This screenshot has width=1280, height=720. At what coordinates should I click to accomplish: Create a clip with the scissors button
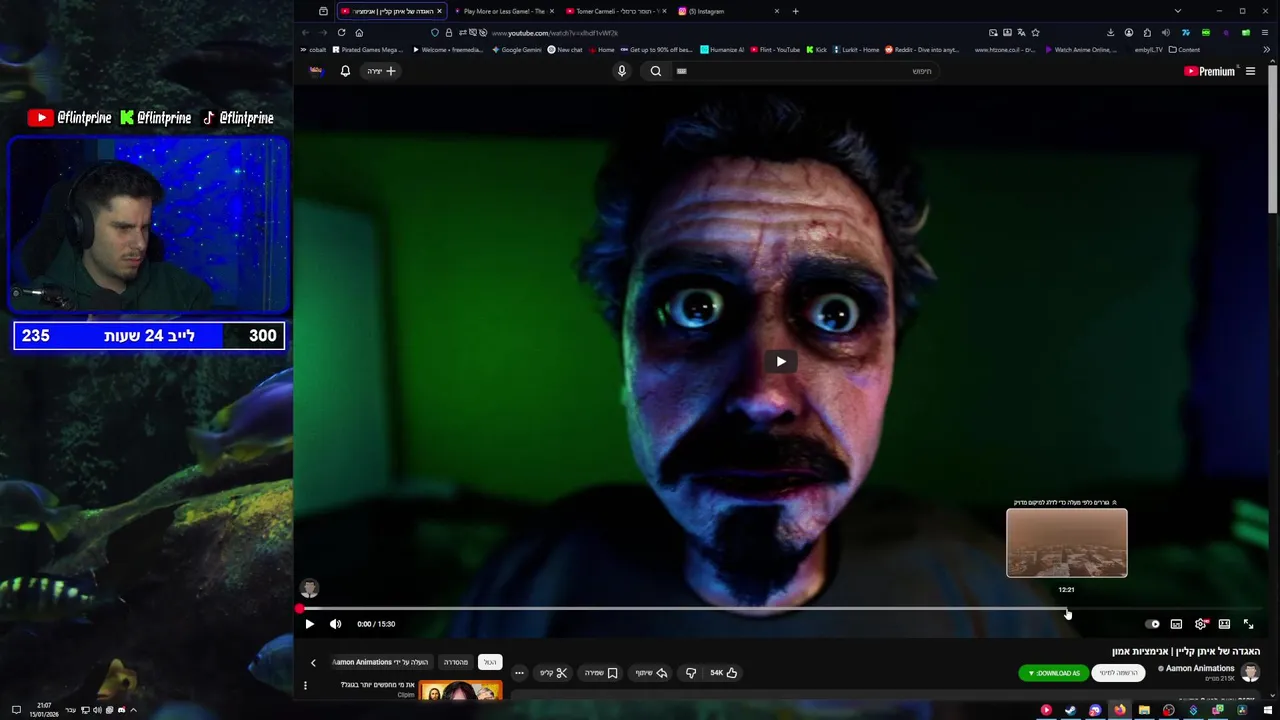coord(554,673)
